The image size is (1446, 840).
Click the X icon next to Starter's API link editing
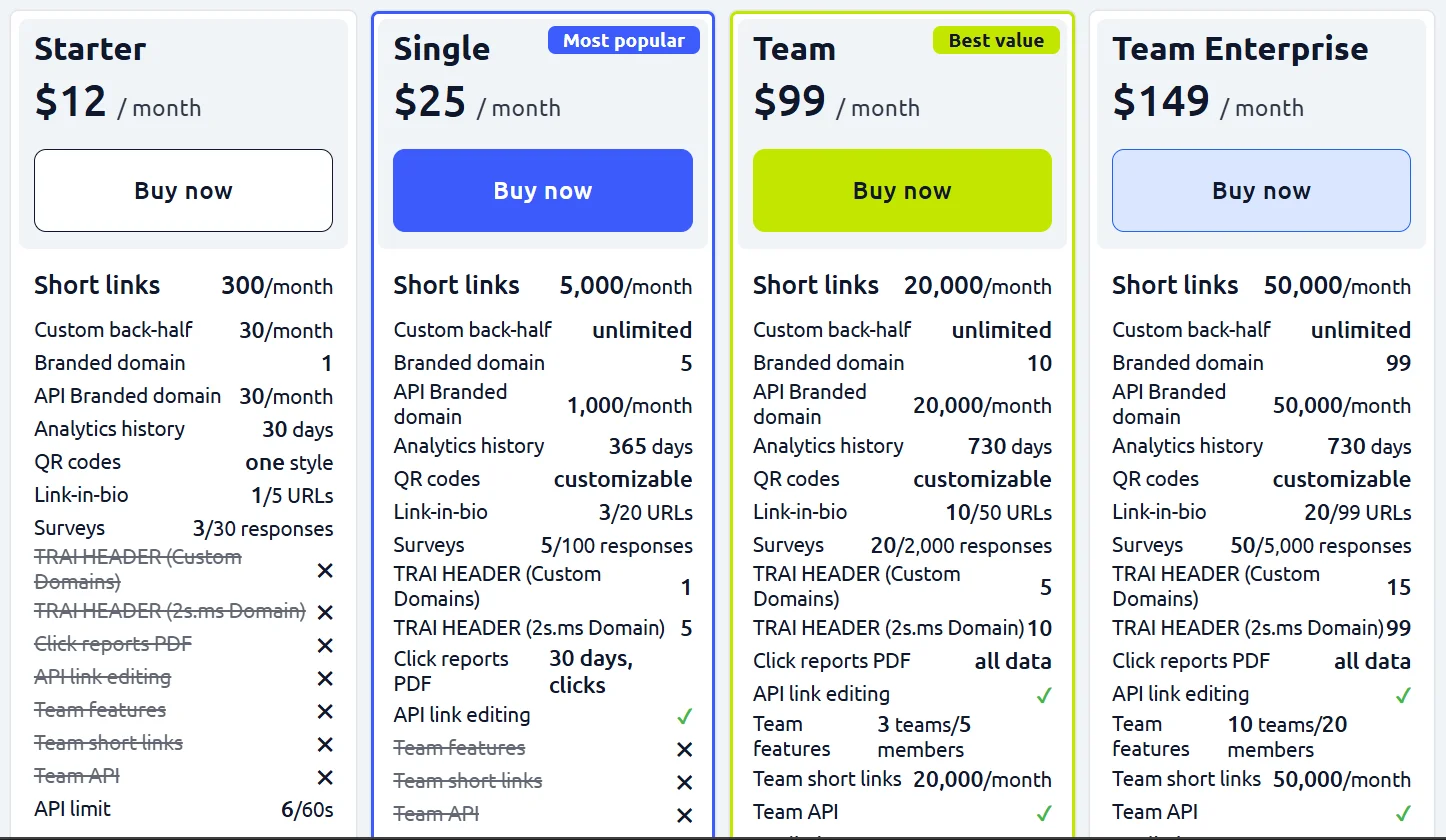point(325,679)
